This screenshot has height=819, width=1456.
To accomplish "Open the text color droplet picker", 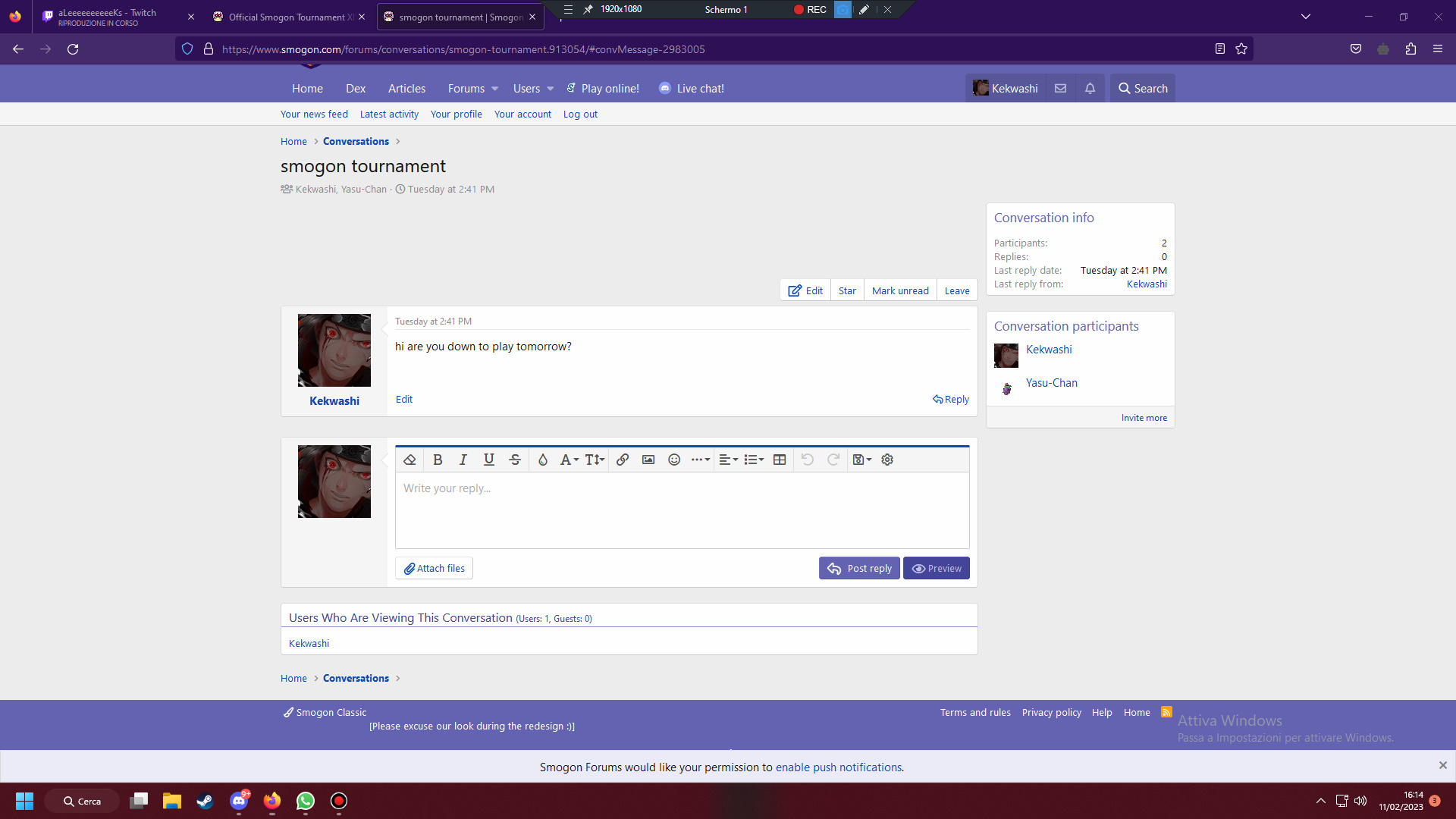I will [x=543, y=460].
